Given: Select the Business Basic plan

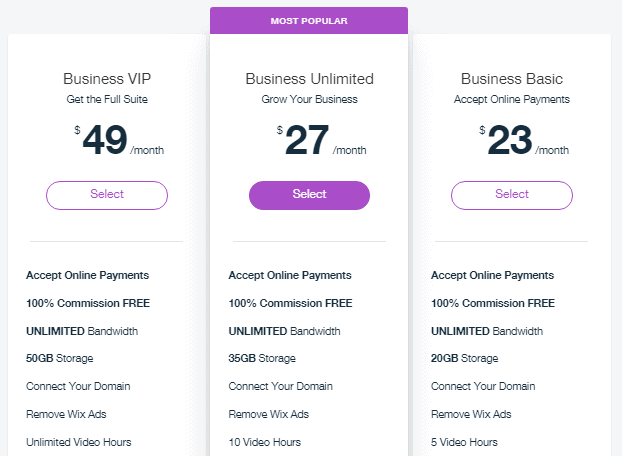Looking at the screenshot, I should pyautogui.click(x=511, y=195).
